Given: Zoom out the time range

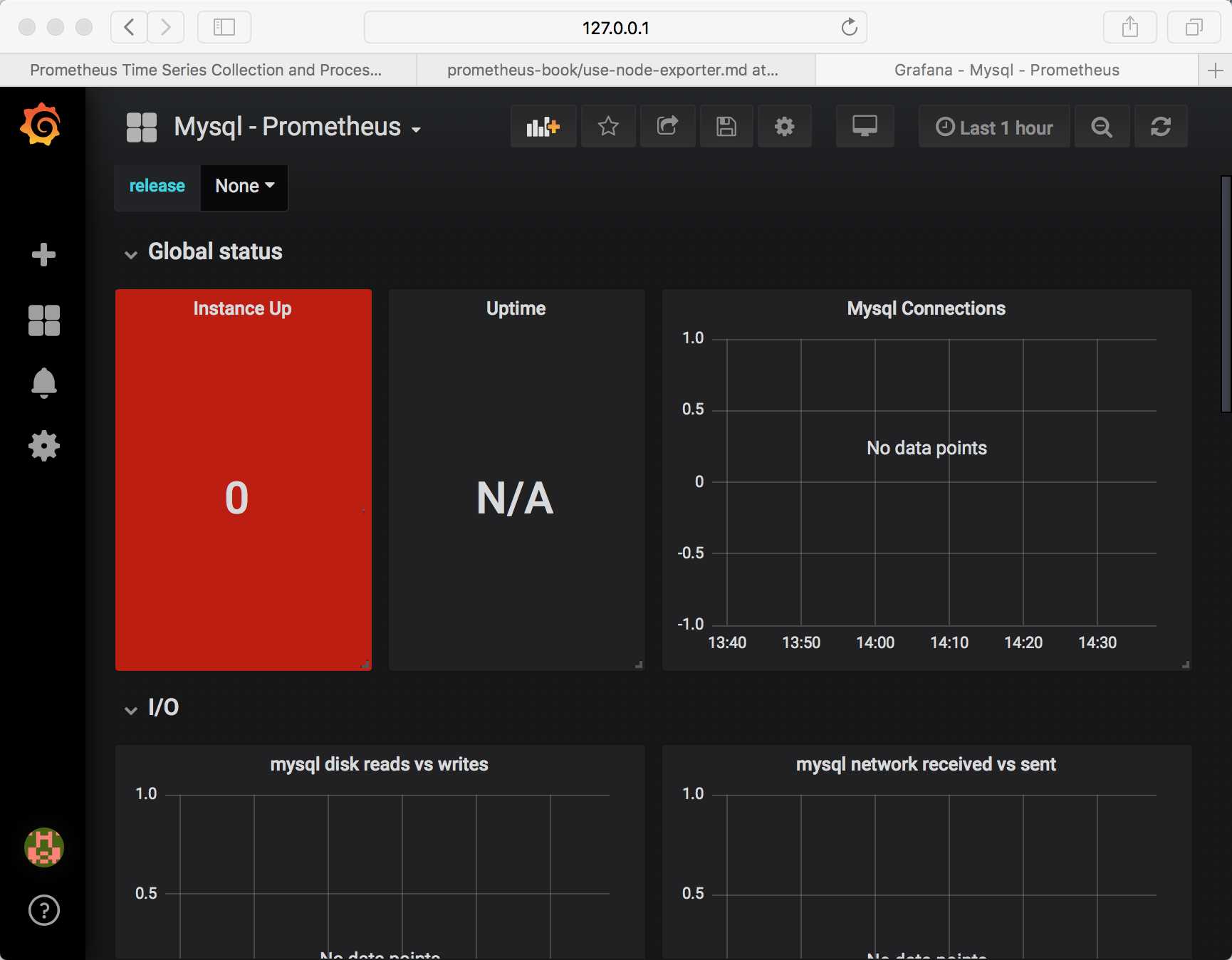Looking at the screenshot, I should coord(1102,127).
